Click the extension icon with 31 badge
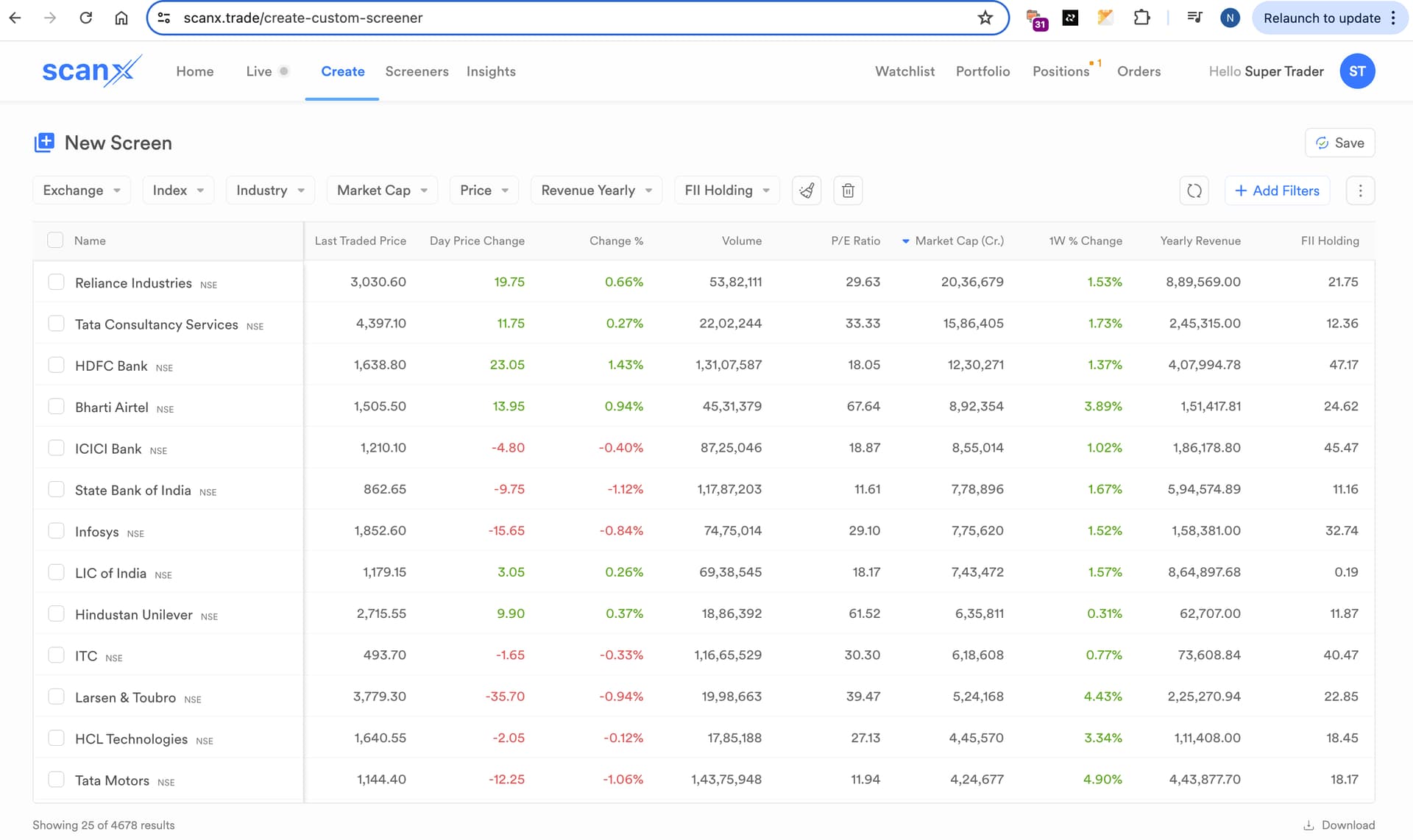Screen dimensions: 1413x840 (1037, 19)
